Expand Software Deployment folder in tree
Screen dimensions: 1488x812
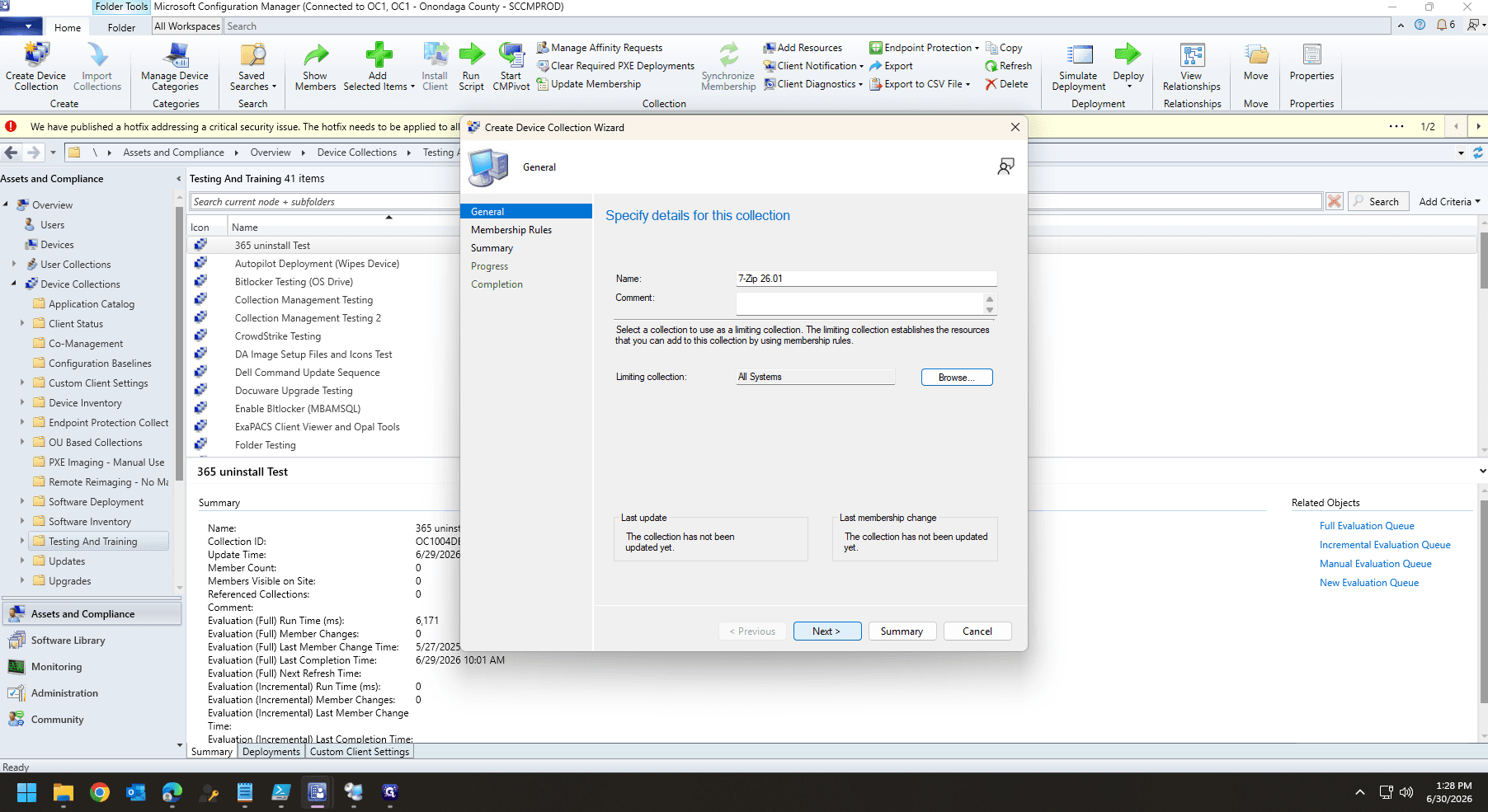(22, 501)
